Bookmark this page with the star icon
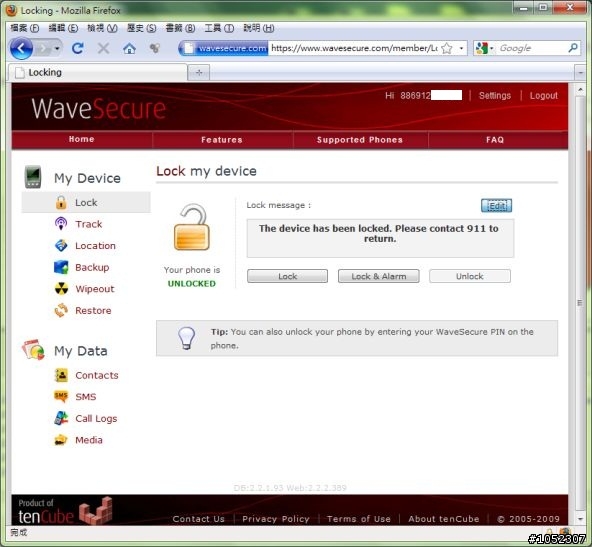 (447, 48)
